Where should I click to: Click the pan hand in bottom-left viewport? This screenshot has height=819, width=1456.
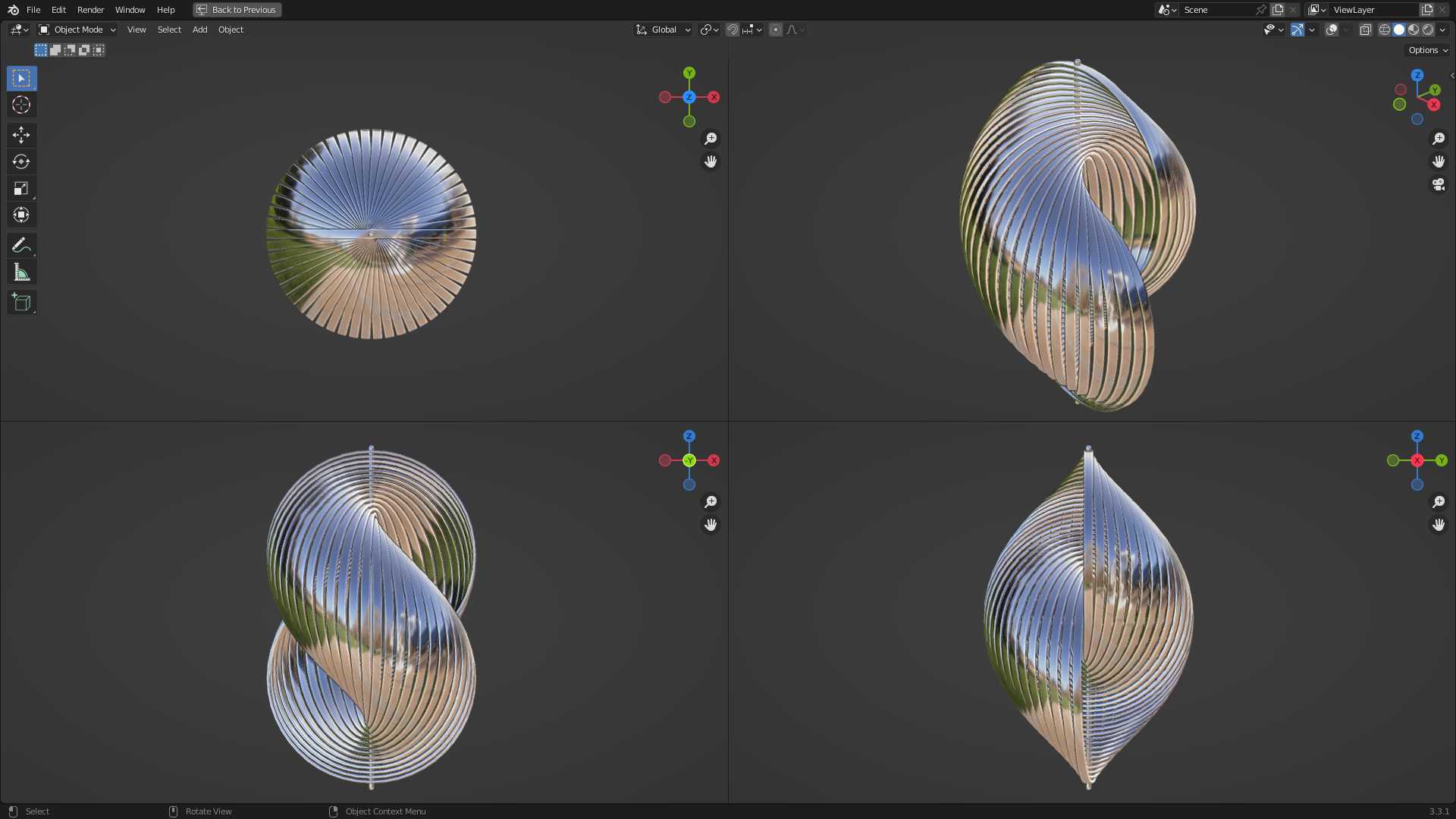(711, 525)
